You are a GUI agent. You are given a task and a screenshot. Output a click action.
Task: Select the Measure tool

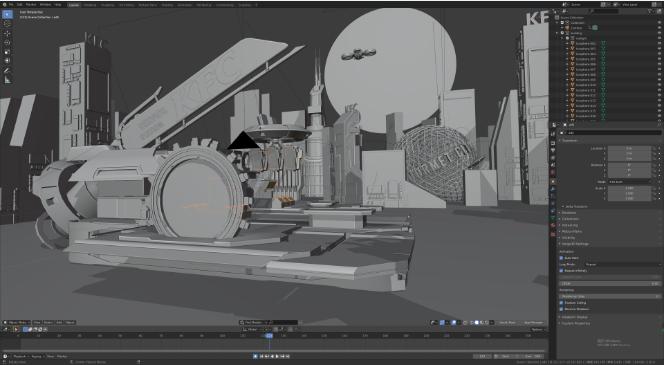(7, 80)
